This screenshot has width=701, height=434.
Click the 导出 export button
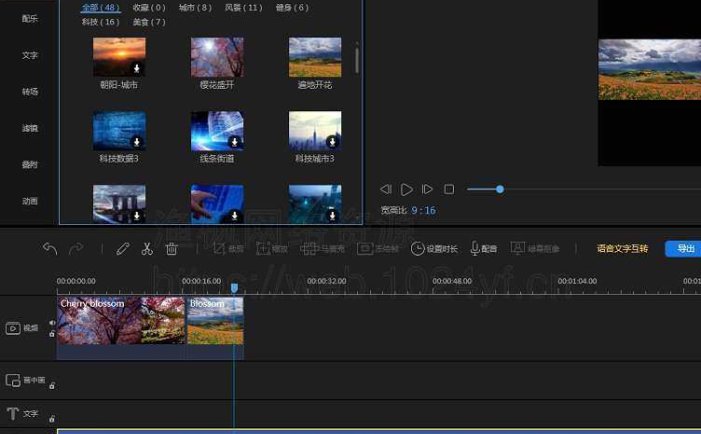[x=683, y=249]
